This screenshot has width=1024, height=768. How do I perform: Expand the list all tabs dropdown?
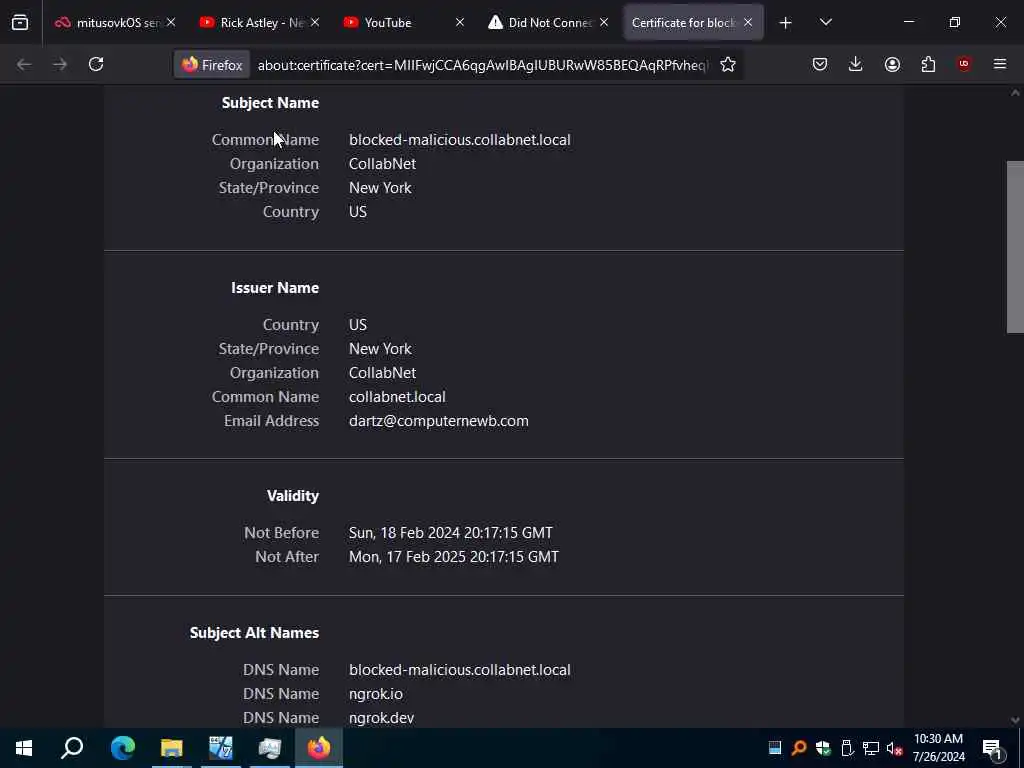(825, 23)
